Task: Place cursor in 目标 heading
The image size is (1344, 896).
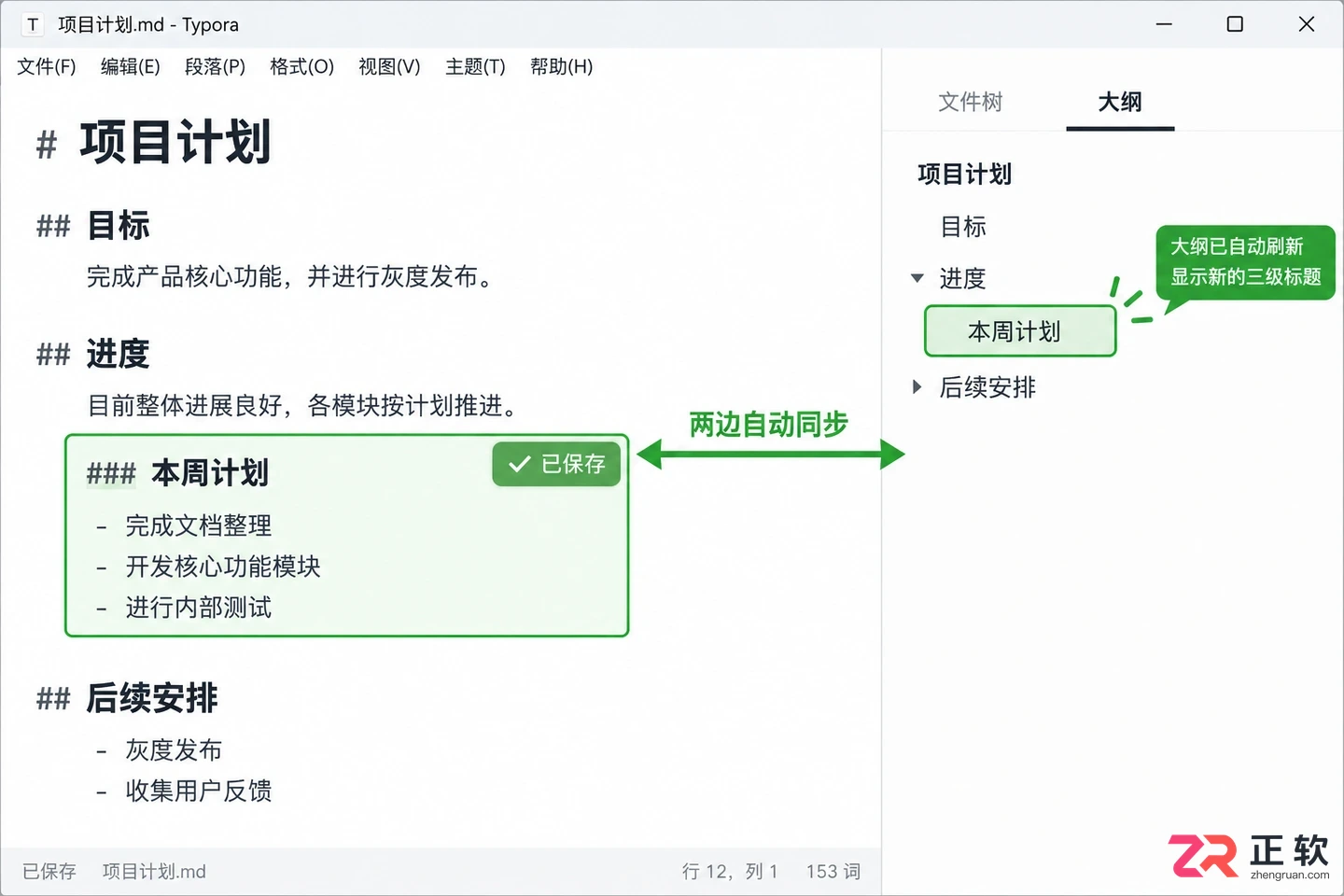Action: pos(119,226)
